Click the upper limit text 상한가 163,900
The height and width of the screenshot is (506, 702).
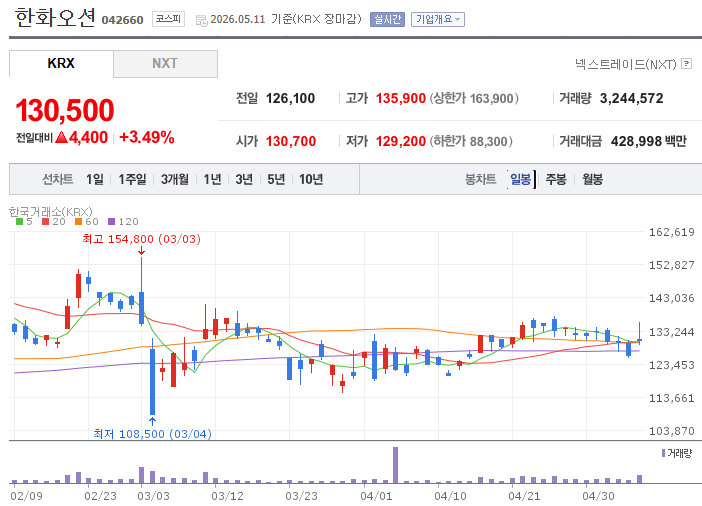click(x=474, y=98)
